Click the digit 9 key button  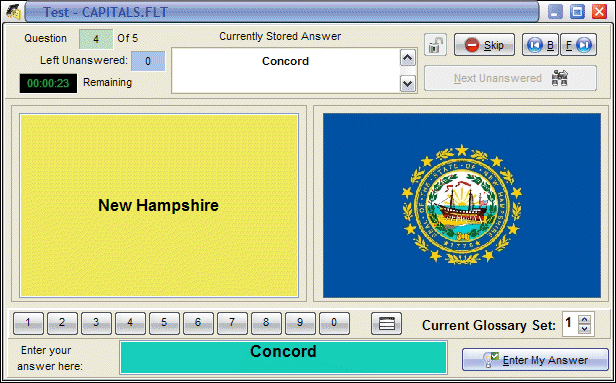(300, 323)
